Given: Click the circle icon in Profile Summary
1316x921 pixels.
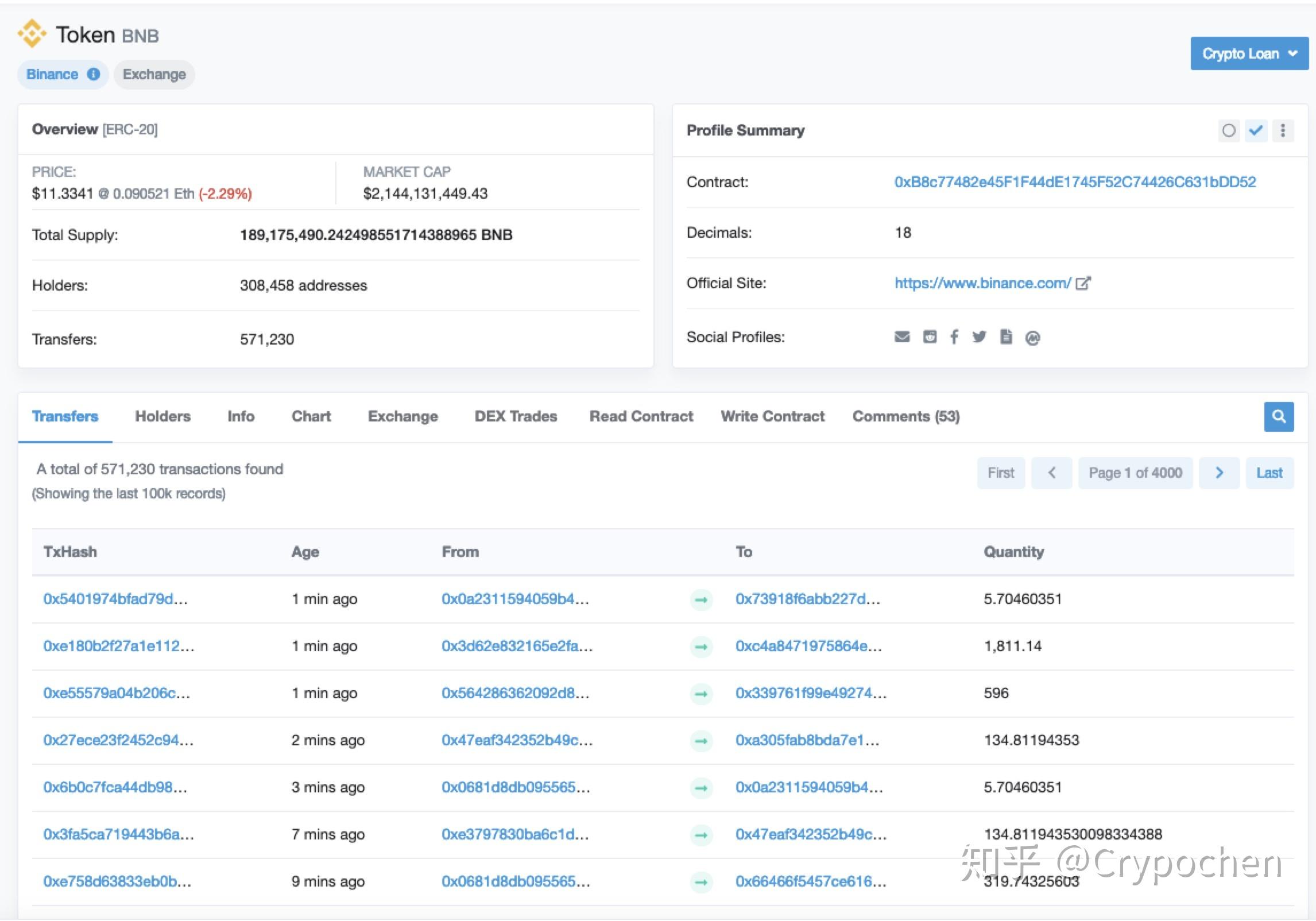Looking at the screenshot, I should [x=1229, y=131].
